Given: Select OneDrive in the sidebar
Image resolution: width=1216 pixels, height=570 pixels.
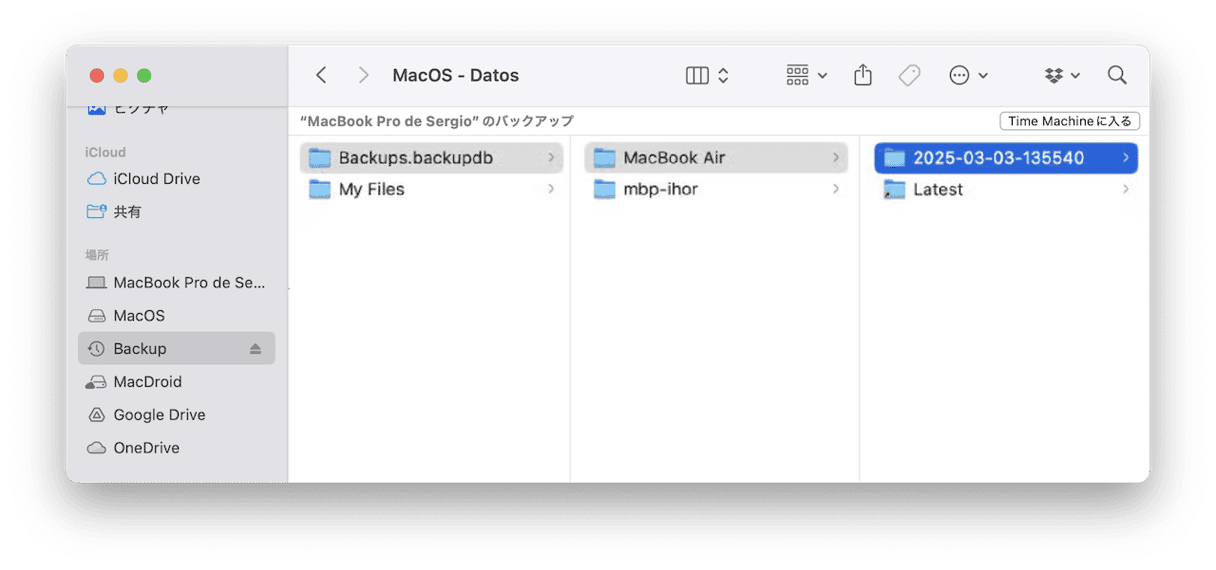Looking at the screenshot, I should (x=146, y=448).
